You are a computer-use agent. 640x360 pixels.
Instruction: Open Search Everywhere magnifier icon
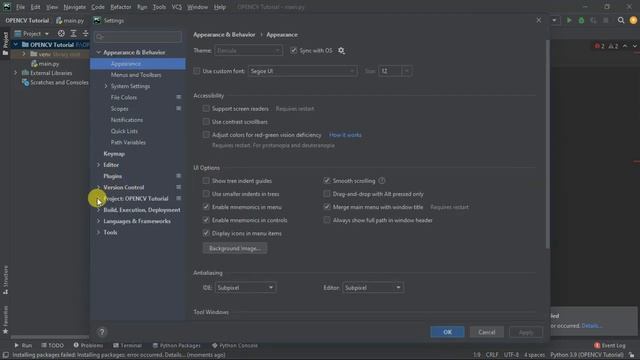pyautogui.click(x=621, y=20)
